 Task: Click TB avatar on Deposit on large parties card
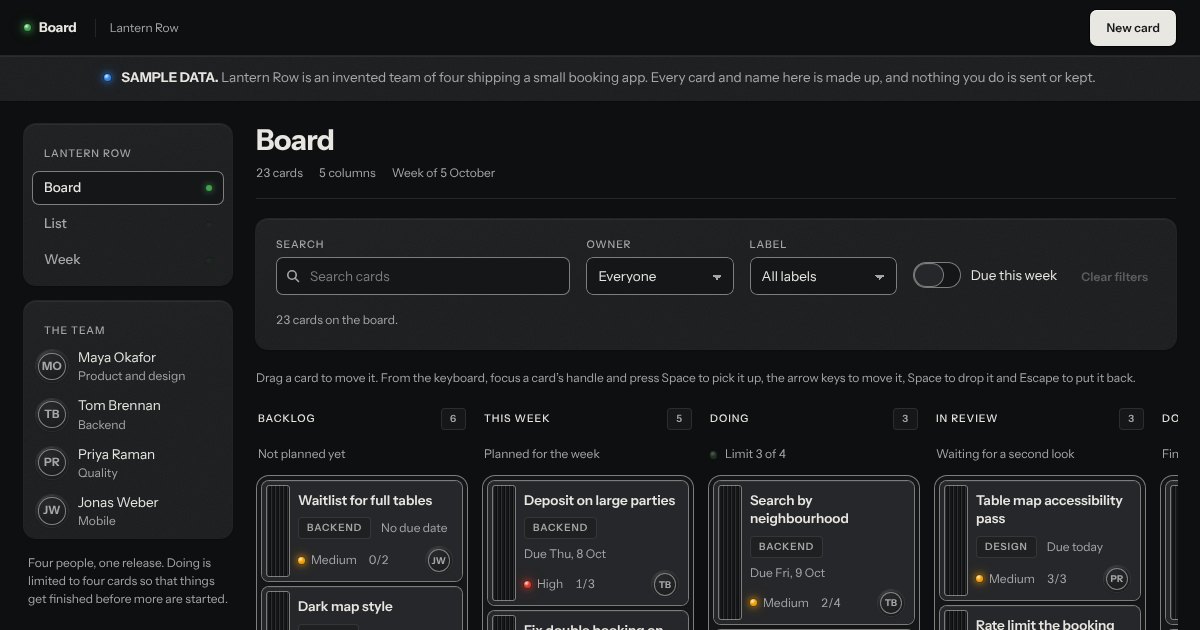pyautogui.click(x=664, y=584)
